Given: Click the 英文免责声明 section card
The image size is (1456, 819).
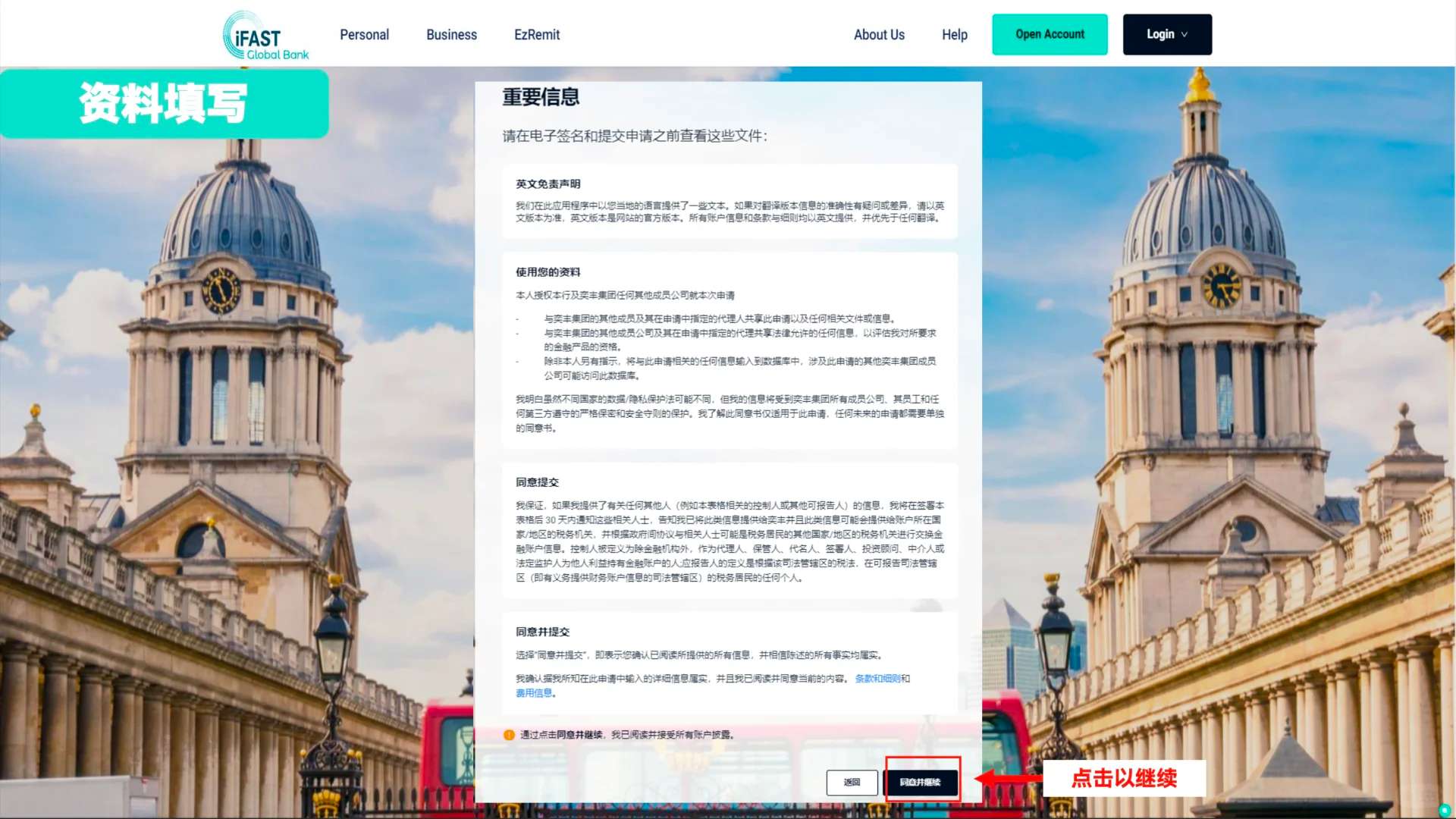Looking at the screenshot, I should [729, 202].
